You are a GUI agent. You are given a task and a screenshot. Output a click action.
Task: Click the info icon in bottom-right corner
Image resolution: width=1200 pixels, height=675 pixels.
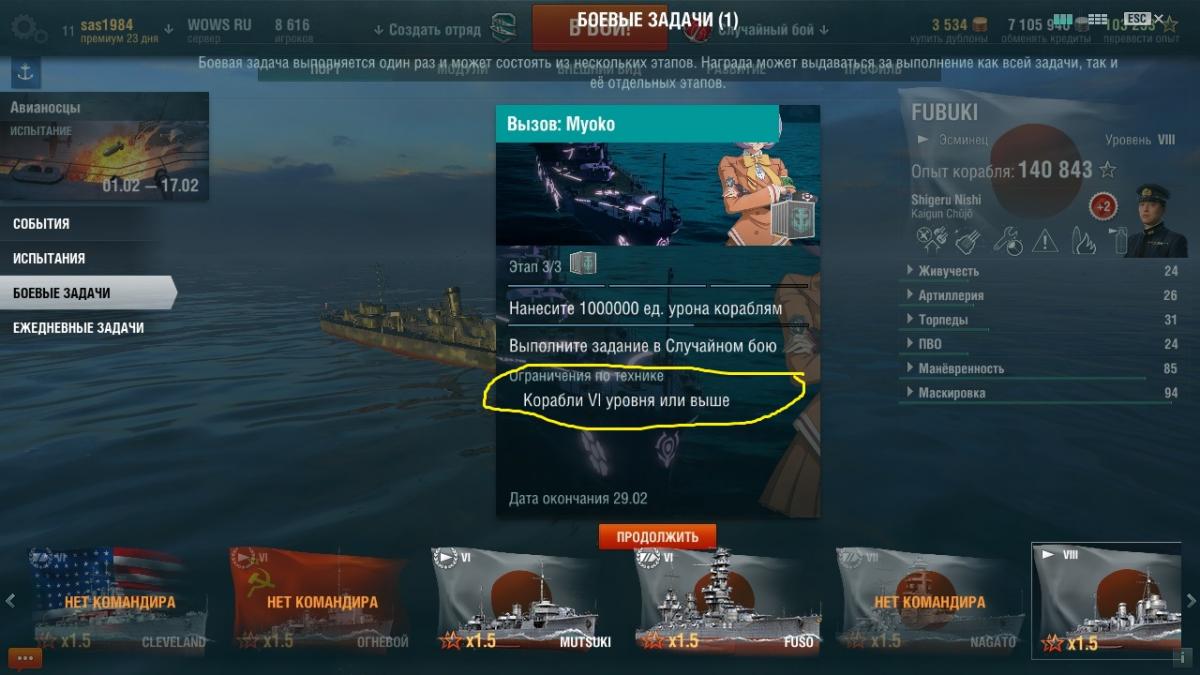point(1183,657)
